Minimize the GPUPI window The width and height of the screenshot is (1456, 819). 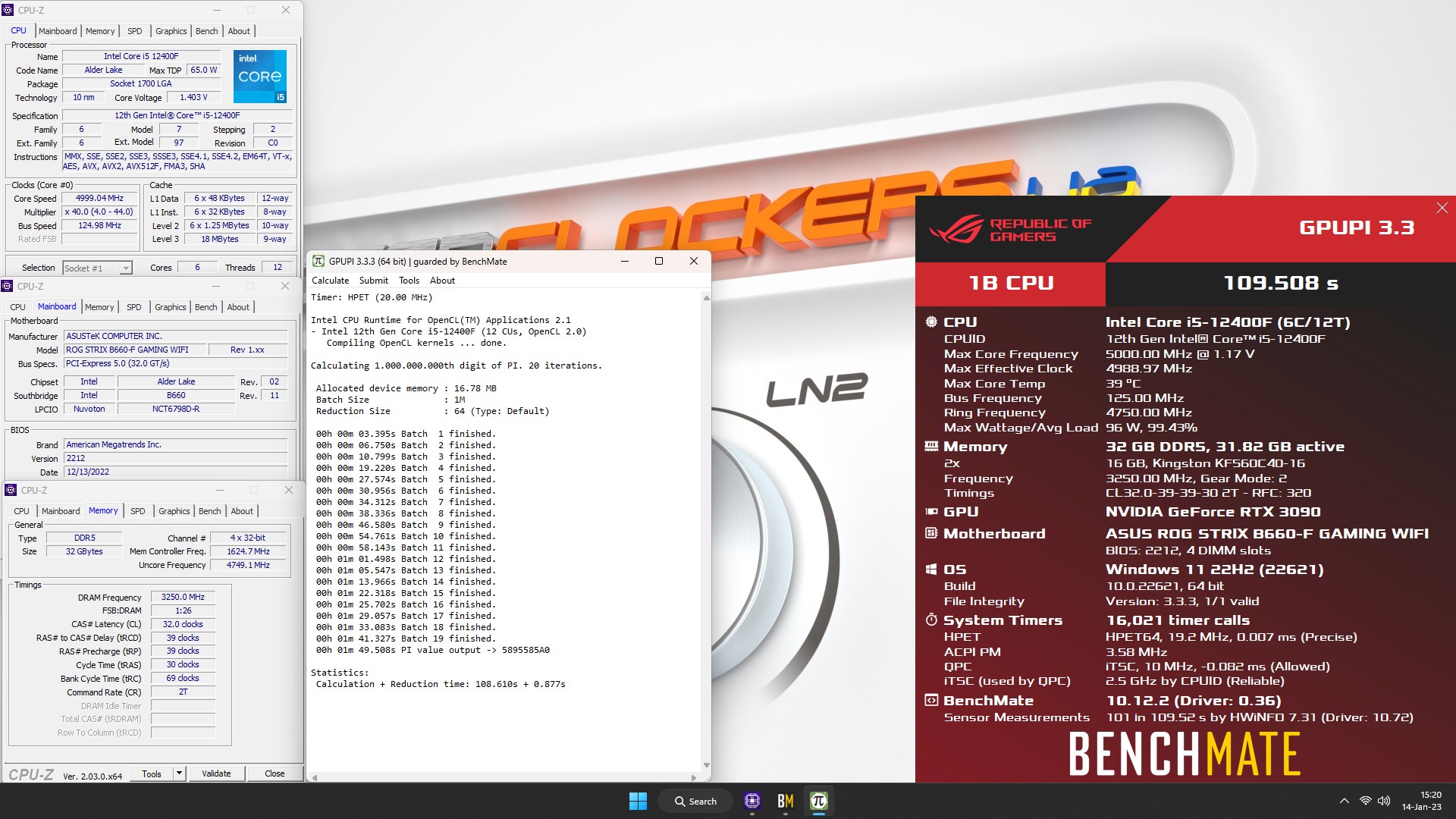[x=625, y=261]
